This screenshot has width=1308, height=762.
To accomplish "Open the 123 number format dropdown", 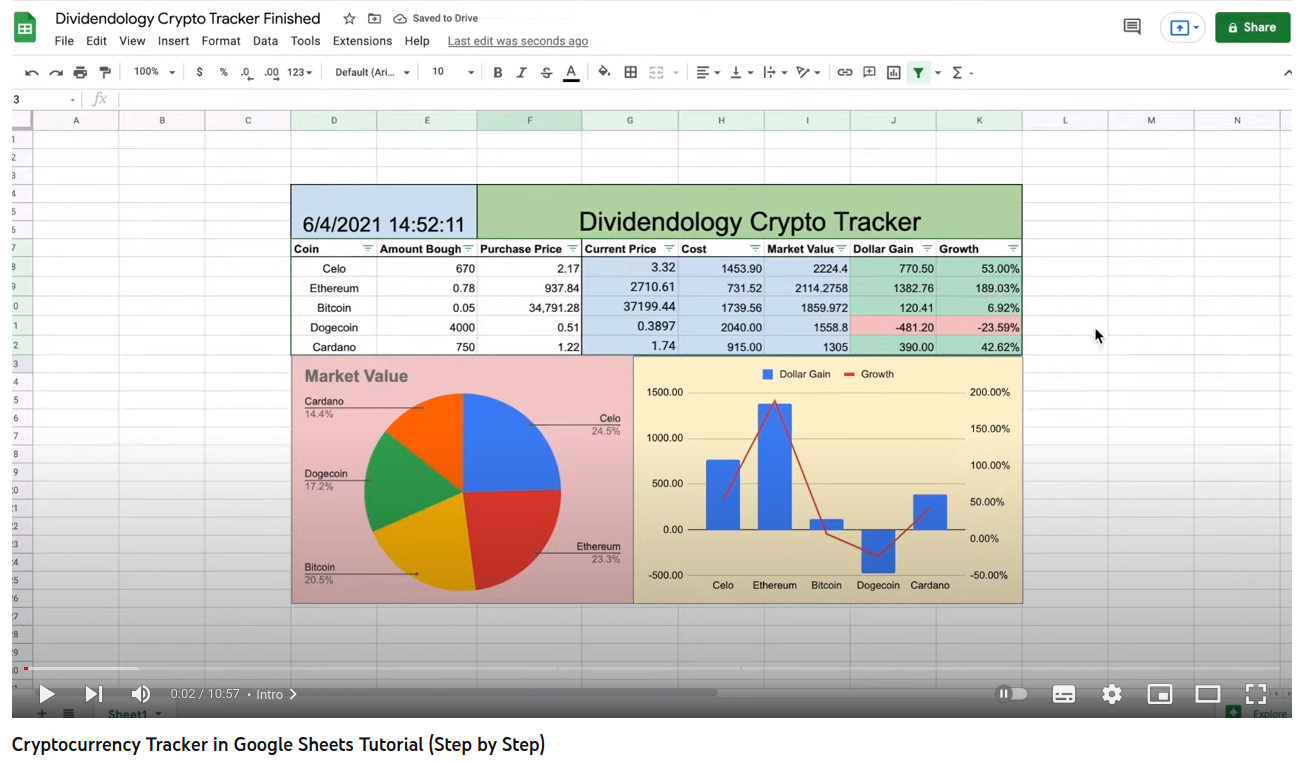I will click(299, 72).
